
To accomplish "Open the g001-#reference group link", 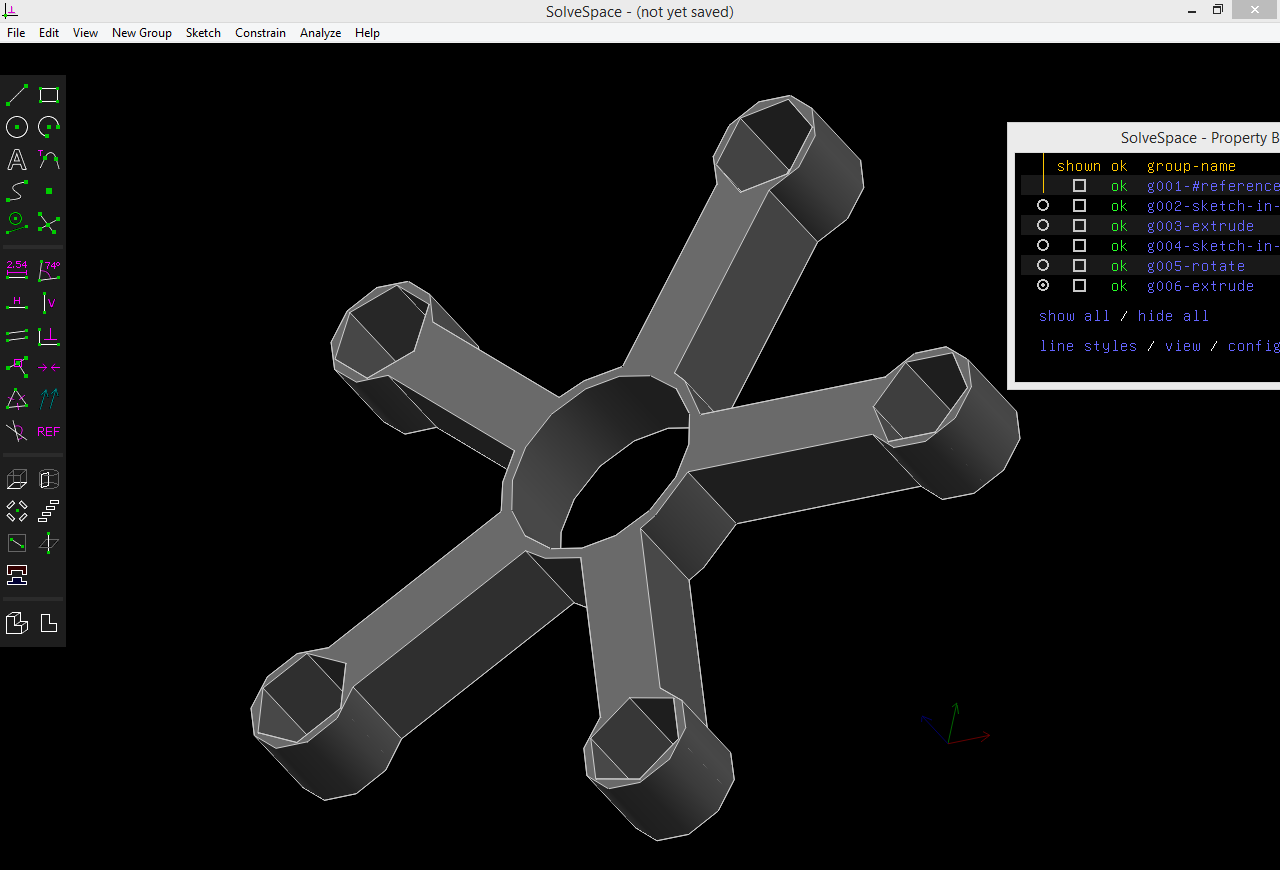I will click(1213, 186).
